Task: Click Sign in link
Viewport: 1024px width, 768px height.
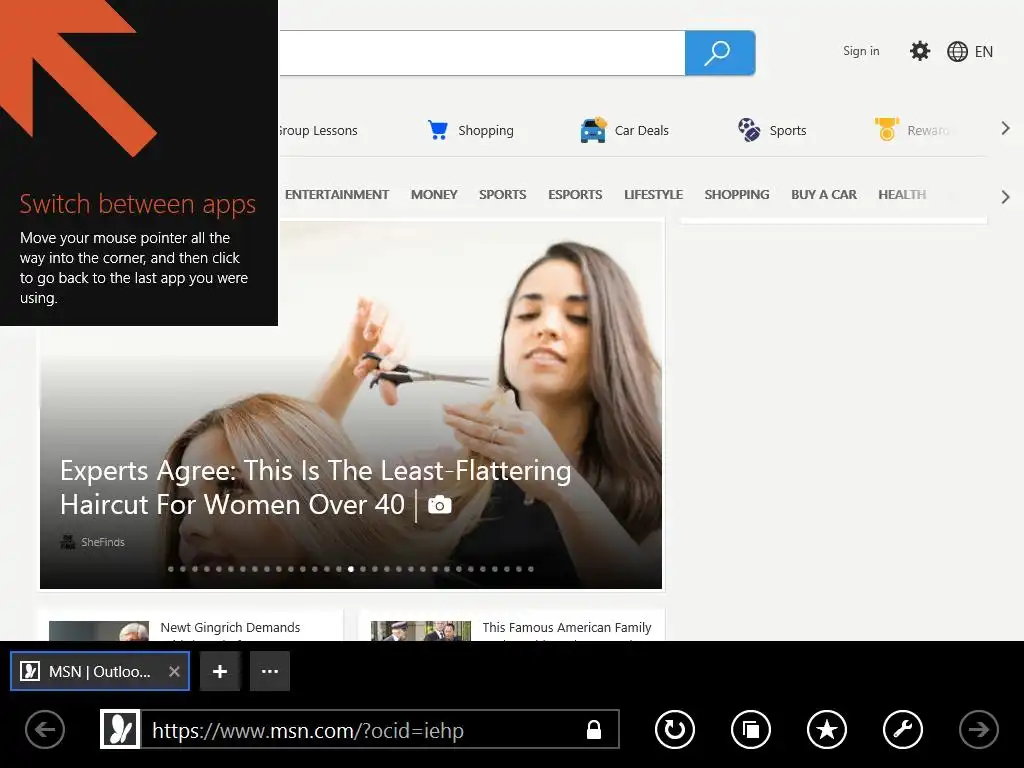Action: pyautogui.click(x=861, y=51)
